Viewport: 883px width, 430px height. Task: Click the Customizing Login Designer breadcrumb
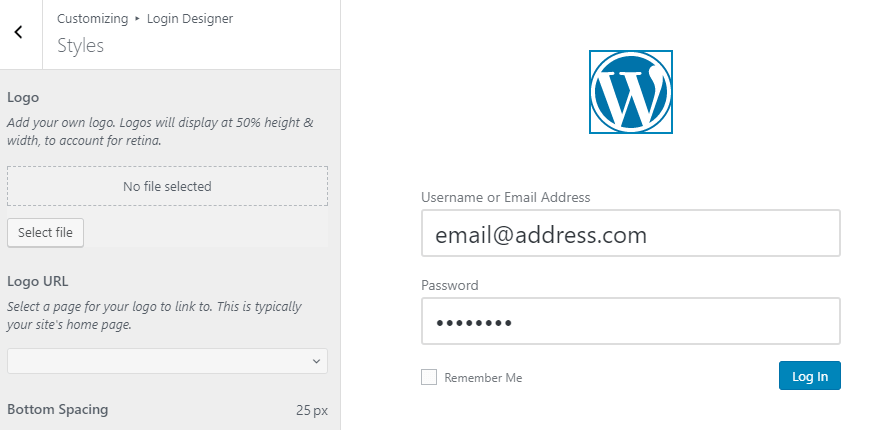tap(145, 19)
